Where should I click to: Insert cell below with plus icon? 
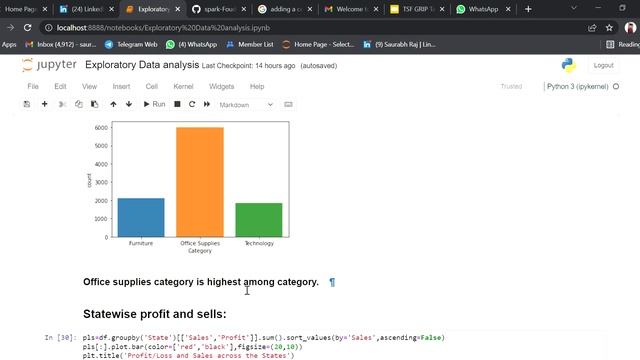44,104
